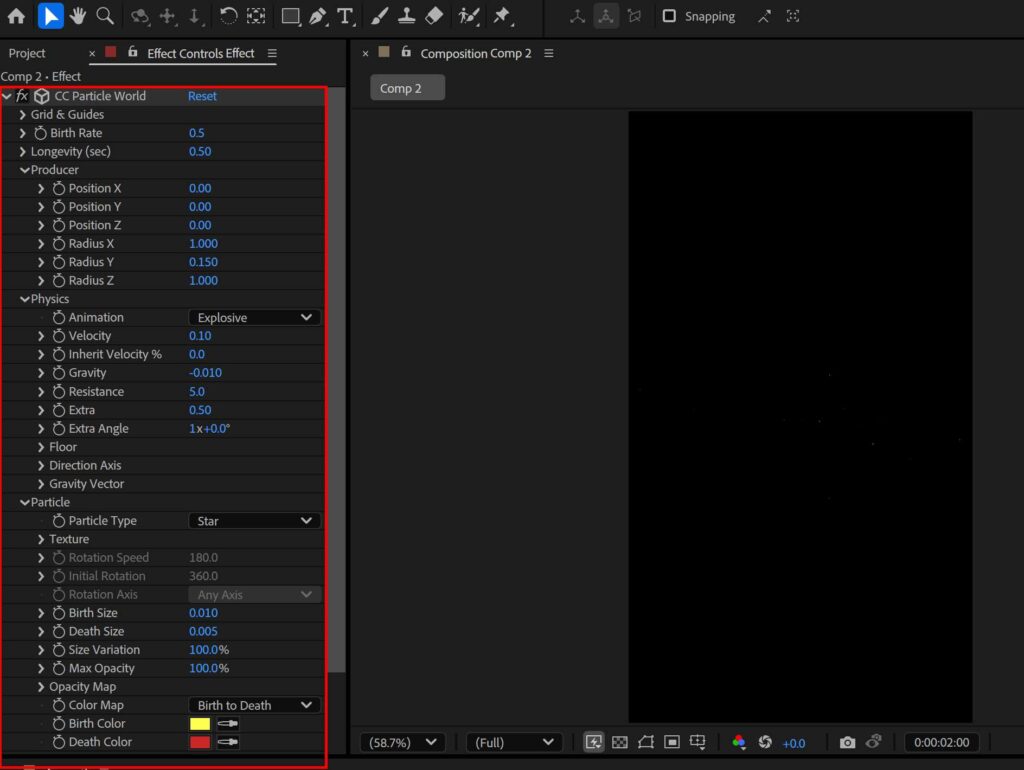The height and width of the screenshot is (770, 1024).
Task: Go to the Home screen icon
Action: [x=16, y=16]
